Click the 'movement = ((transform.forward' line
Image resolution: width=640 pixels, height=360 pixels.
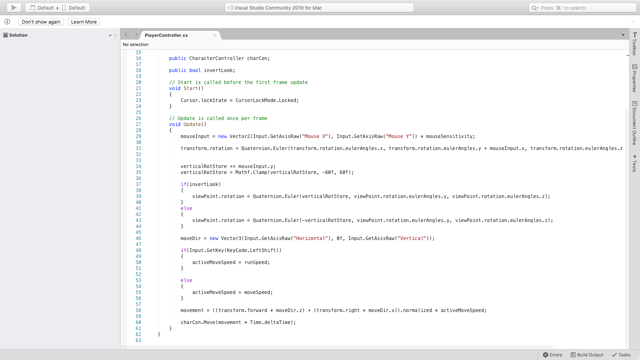click(x=333, y=311)
